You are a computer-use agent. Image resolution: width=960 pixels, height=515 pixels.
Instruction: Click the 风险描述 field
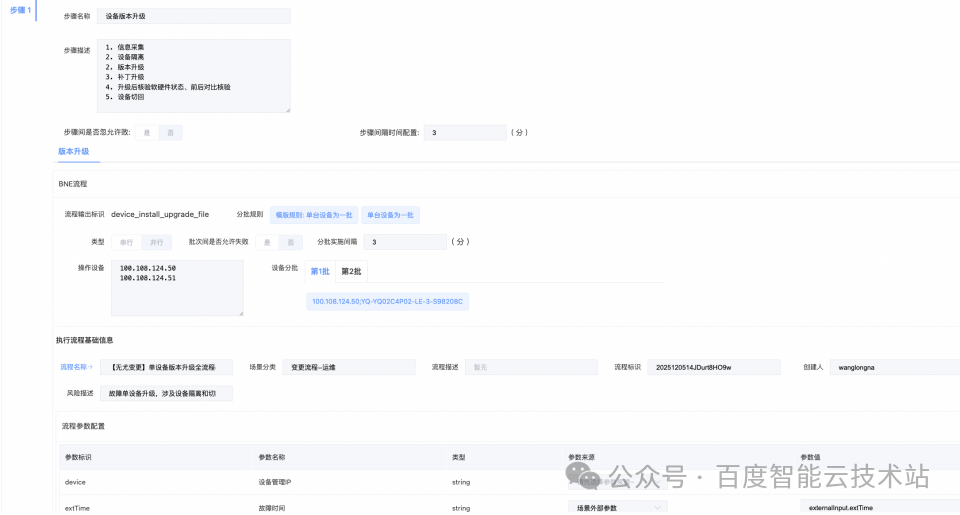[166, 394]
